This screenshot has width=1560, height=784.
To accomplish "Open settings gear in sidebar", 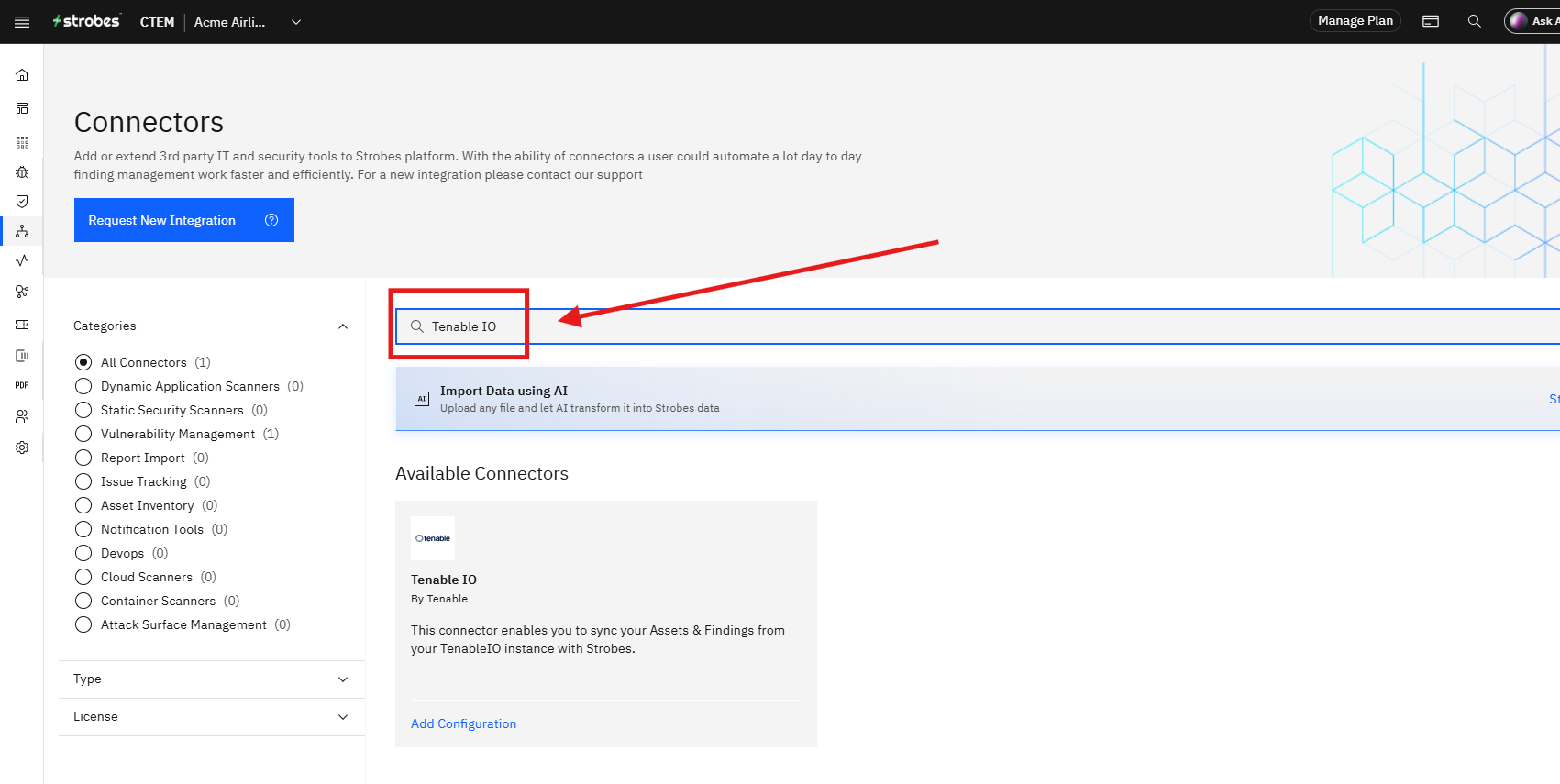I will pos(22,447).
